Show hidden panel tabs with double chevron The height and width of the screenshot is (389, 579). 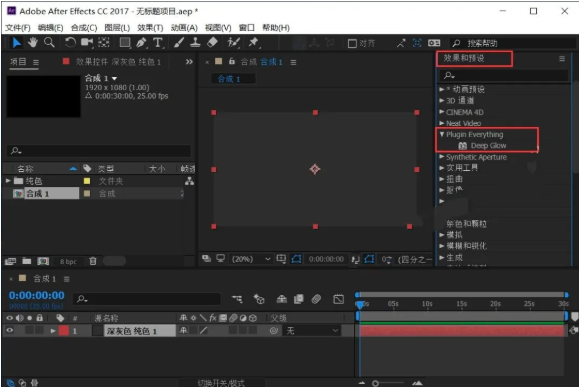[x=189, y=62]
